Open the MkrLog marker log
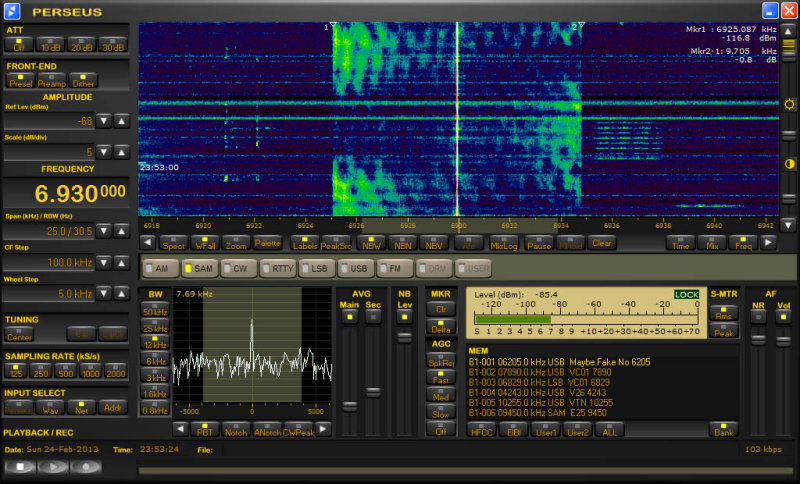The height and width of the screenshot is (484, 800). click(x=504, y=243)
